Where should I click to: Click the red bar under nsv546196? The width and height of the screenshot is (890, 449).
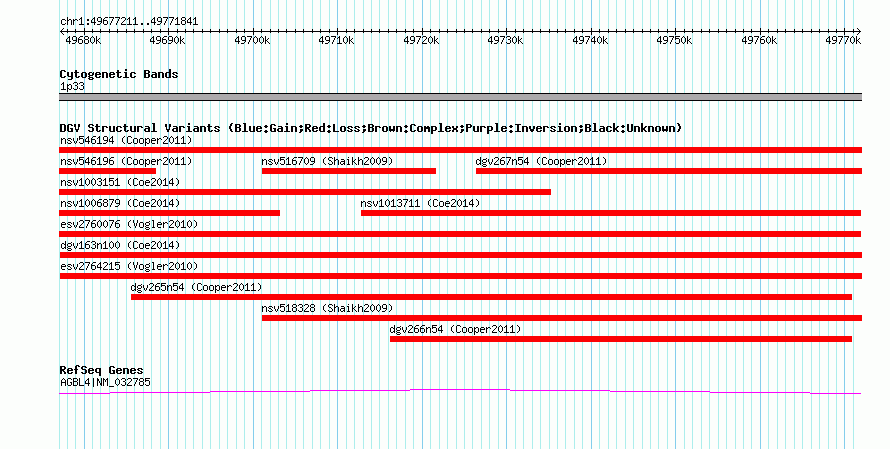(107, 171)
